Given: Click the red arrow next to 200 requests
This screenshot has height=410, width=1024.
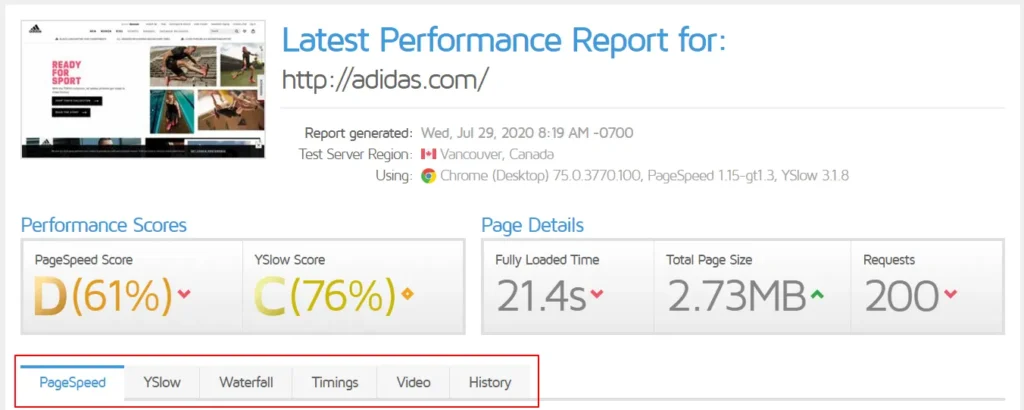Looking at the screenshot, I should 950,294.
